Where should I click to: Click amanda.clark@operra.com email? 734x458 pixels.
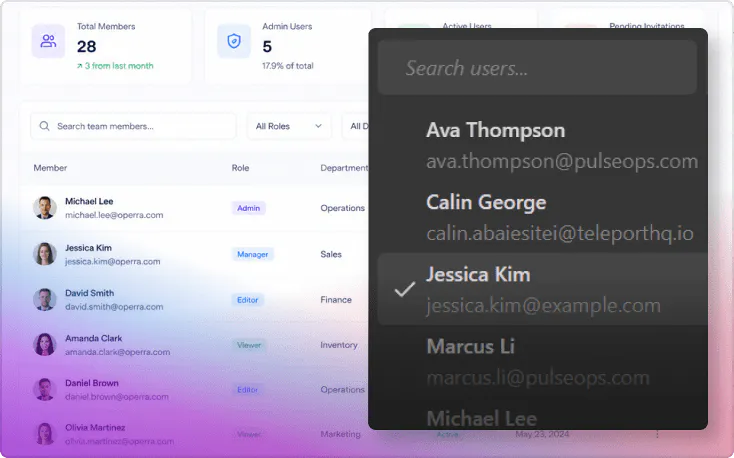click(117, 352)
